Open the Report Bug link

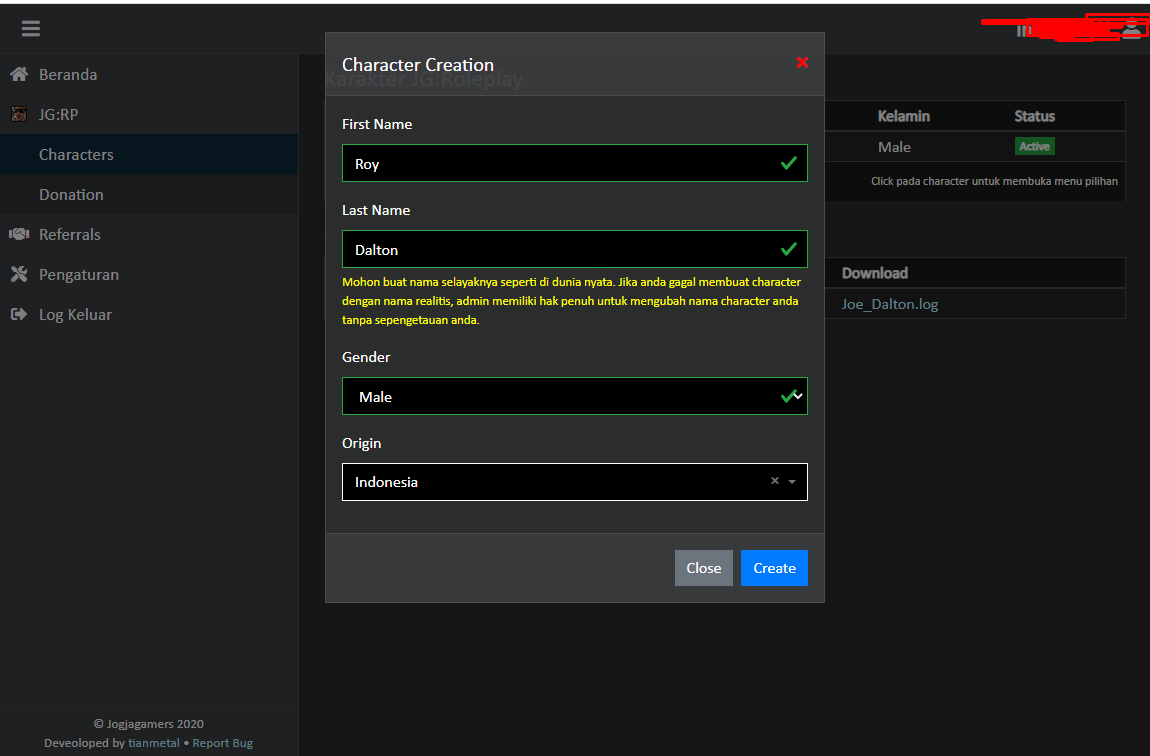[223, 743]
